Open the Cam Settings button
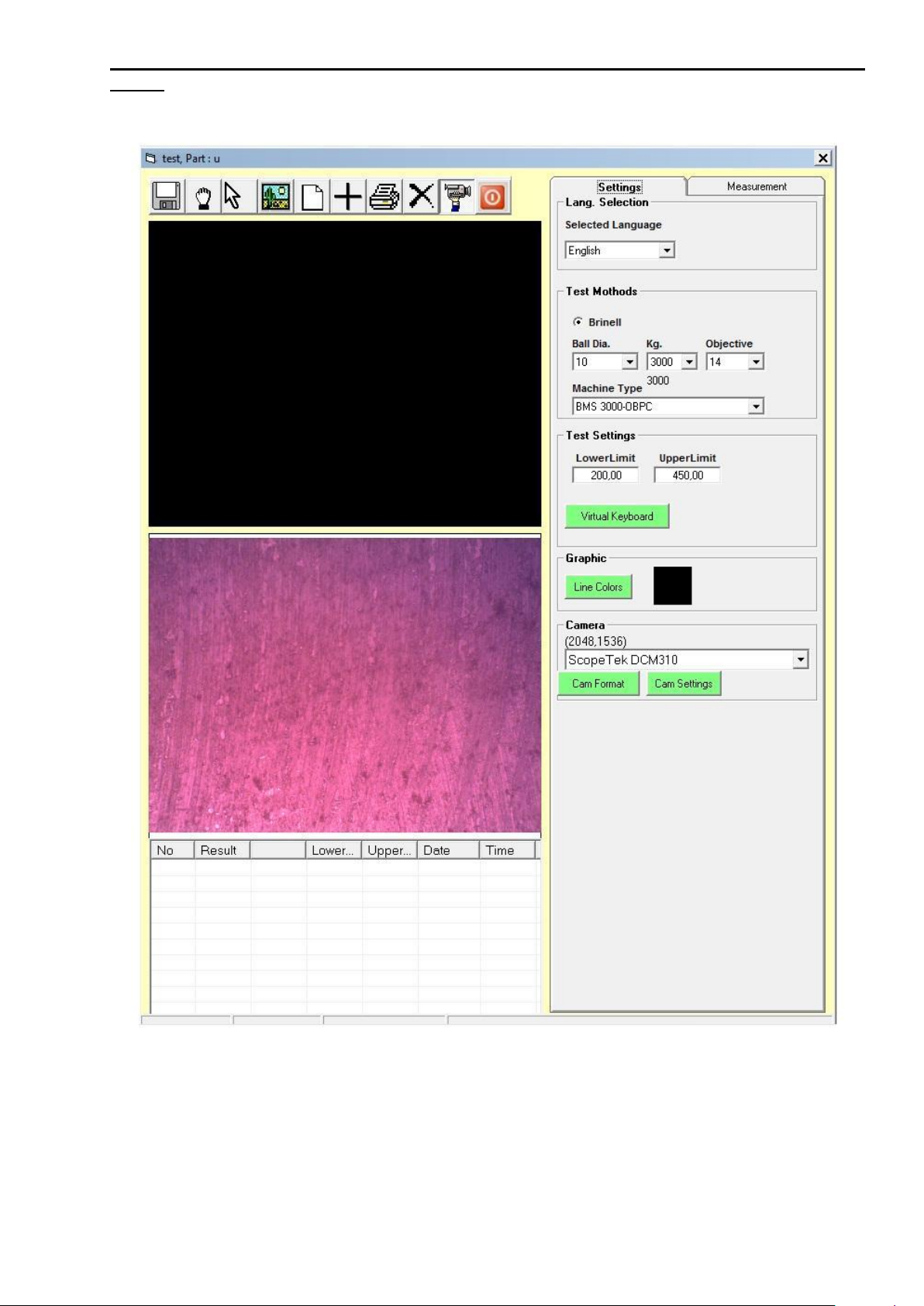Screen dimensions: 924x1306 pos(684,684)
